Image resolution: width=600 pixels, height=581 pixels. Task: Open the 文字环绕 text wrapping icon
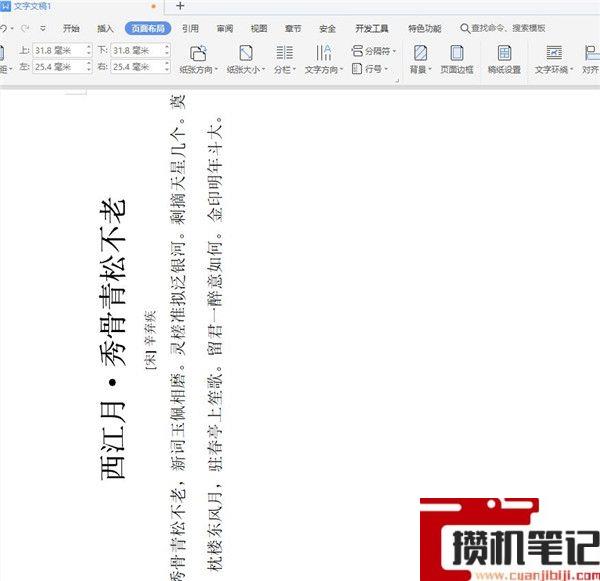tap(554, 53)
